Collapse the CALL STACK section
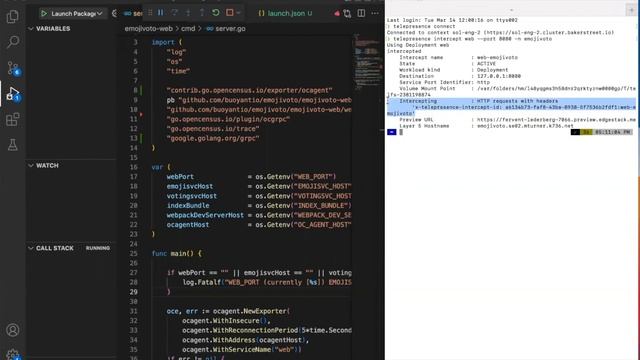Image resolution: width=640 pixels, height=360 pixels. pyautogui.click(x=51, y=248)
